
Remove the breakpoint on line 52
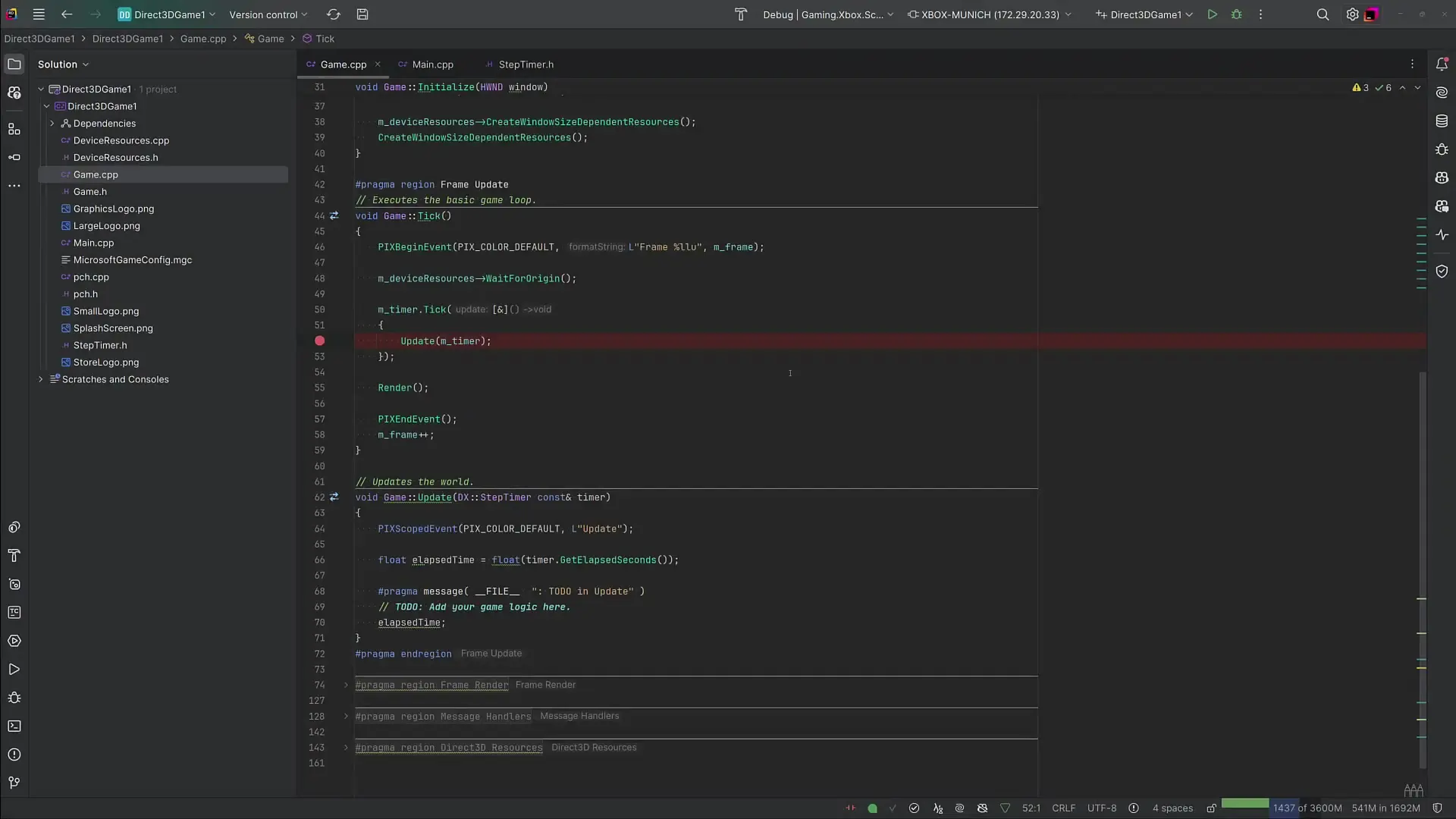click(319, 341)
